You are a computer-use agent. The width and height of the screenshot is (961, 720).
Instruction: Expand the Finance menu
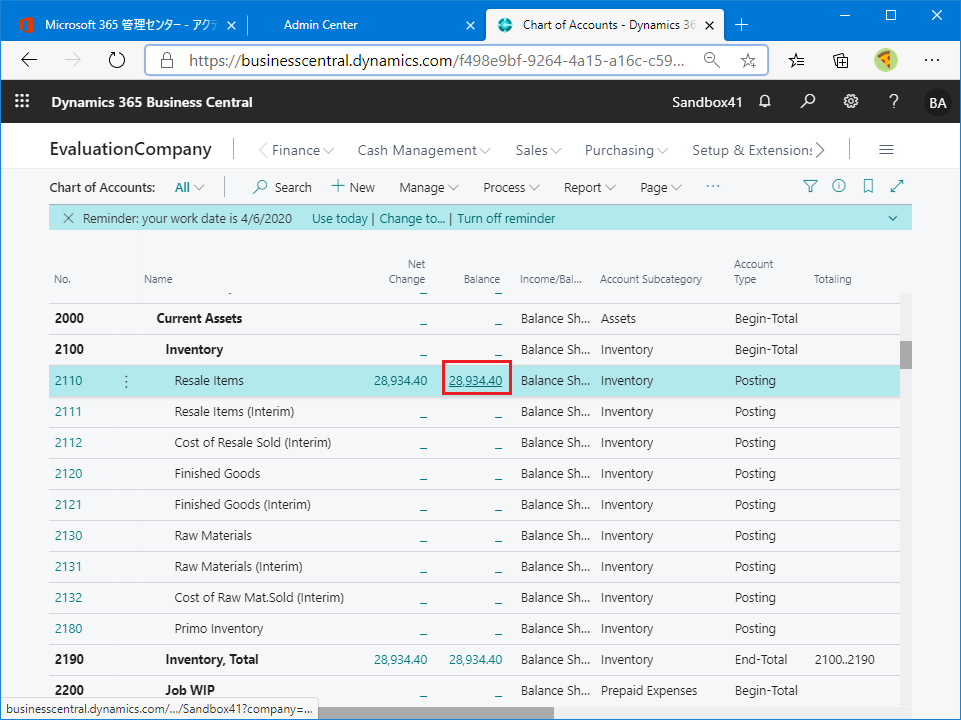coord(302,150)
